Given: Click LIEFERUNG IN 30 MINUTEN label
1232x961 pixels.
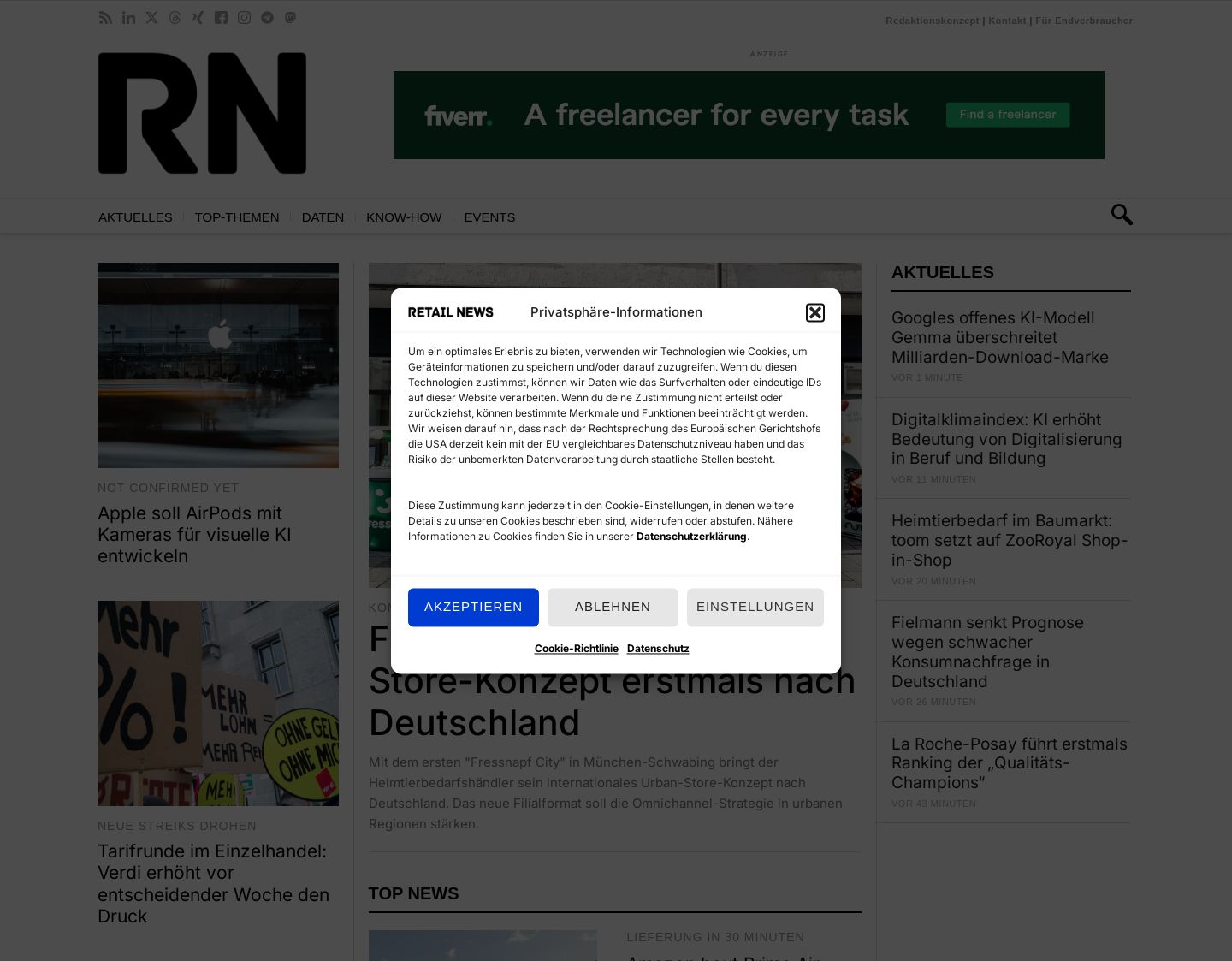Looking at the screenshot, I should point(715,937).
